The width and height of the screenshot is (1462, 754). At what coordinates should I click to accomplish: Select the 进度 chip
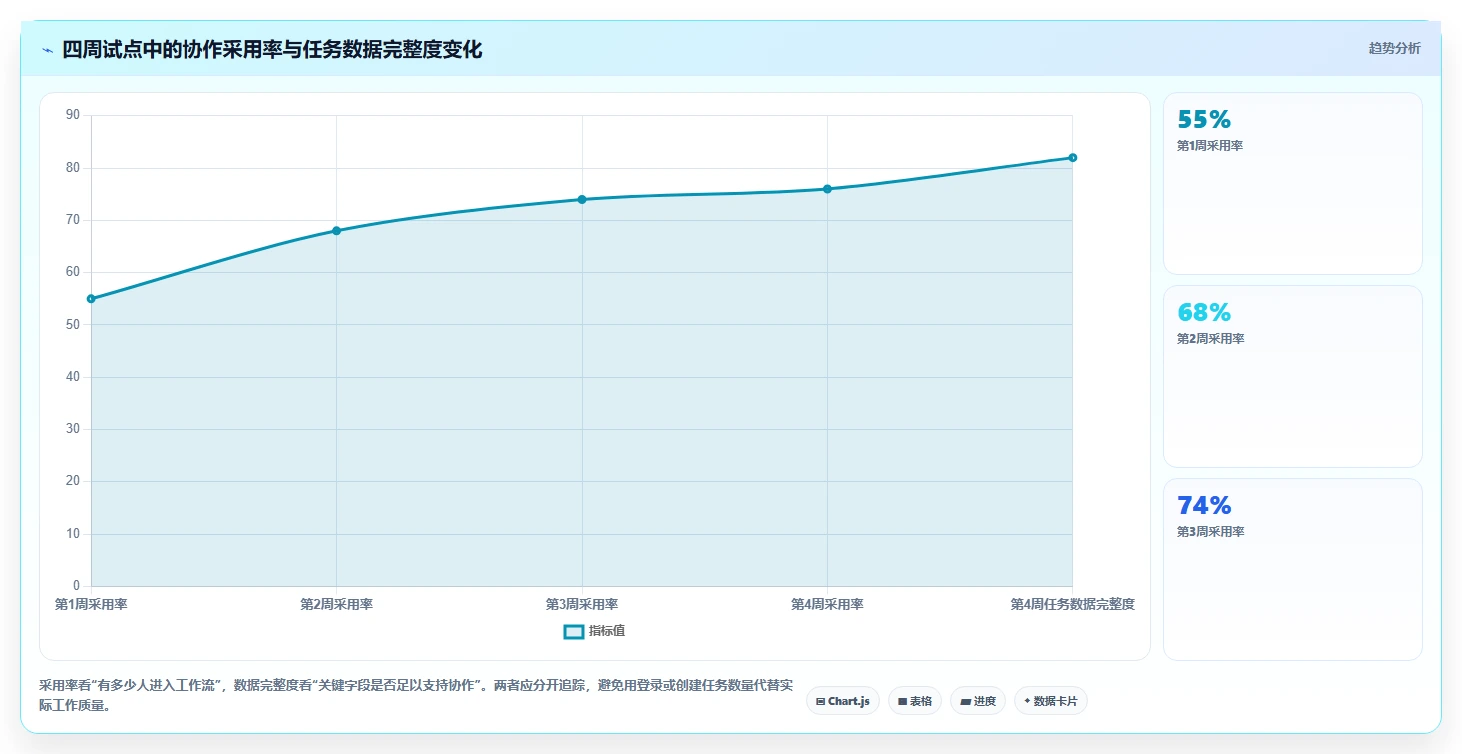pyautogui.click(x=978, y=701)
